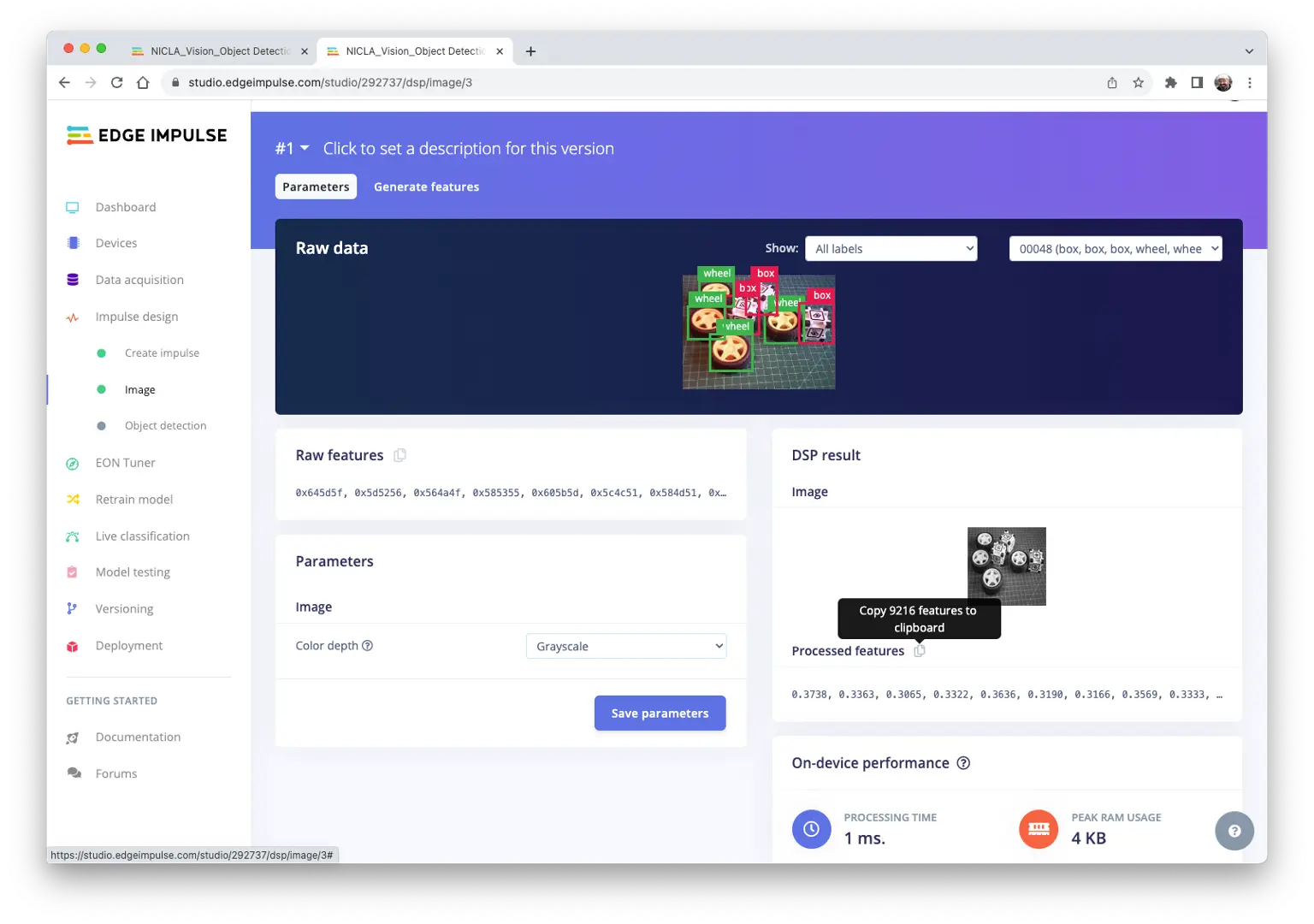Open browser extensions puzzle icon

tap(1170, 83)
